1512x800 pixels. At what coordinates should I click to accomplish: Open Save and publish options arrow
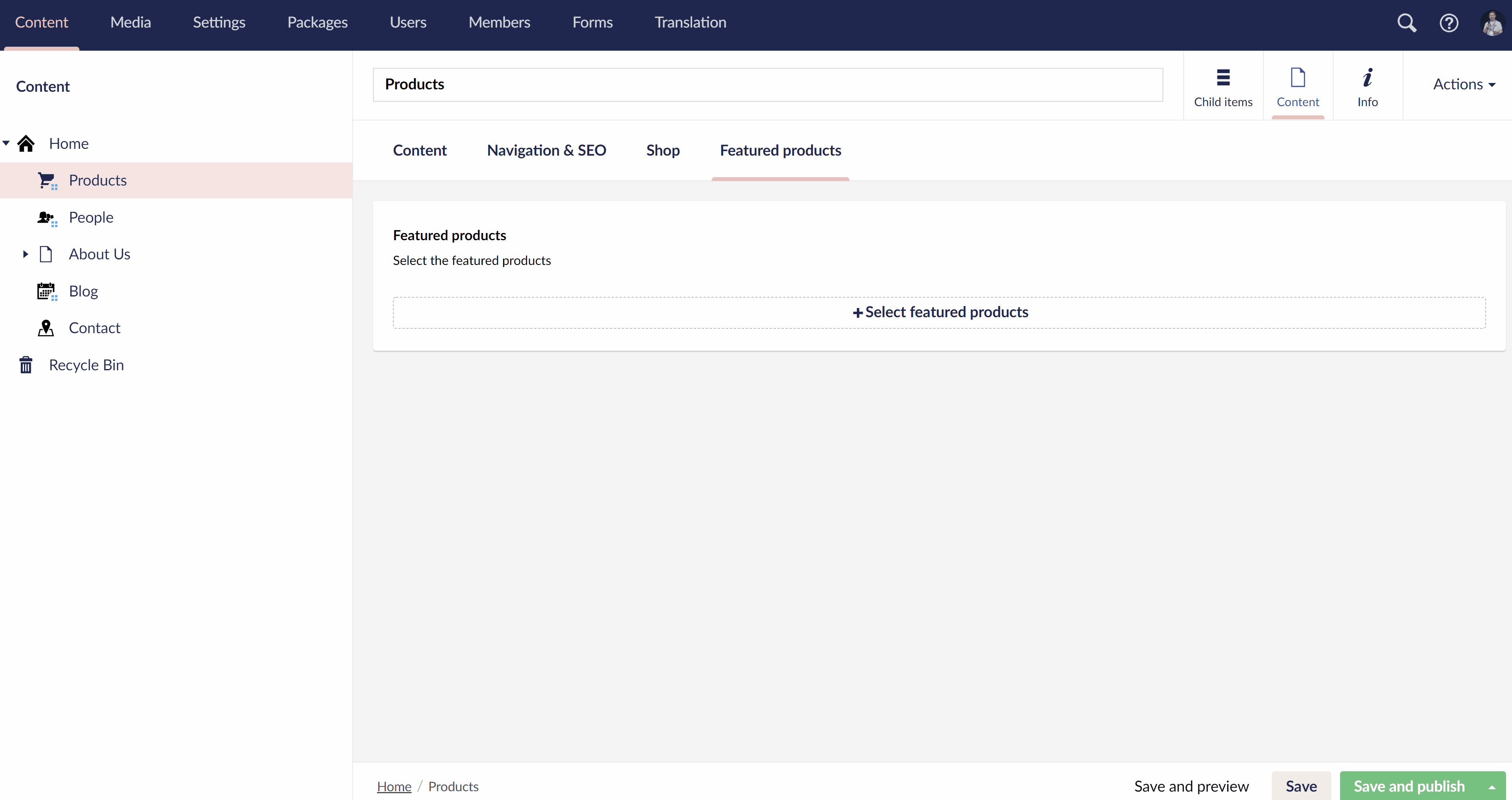(x=1492, y=786)
